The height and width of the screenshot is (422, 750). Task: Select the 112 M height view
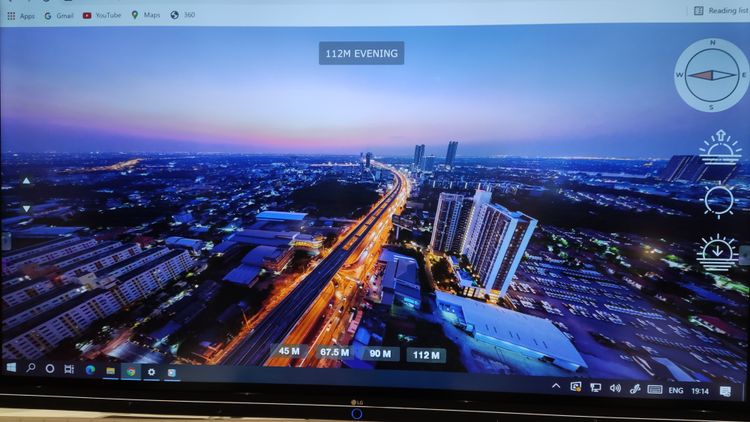[426, 355]
